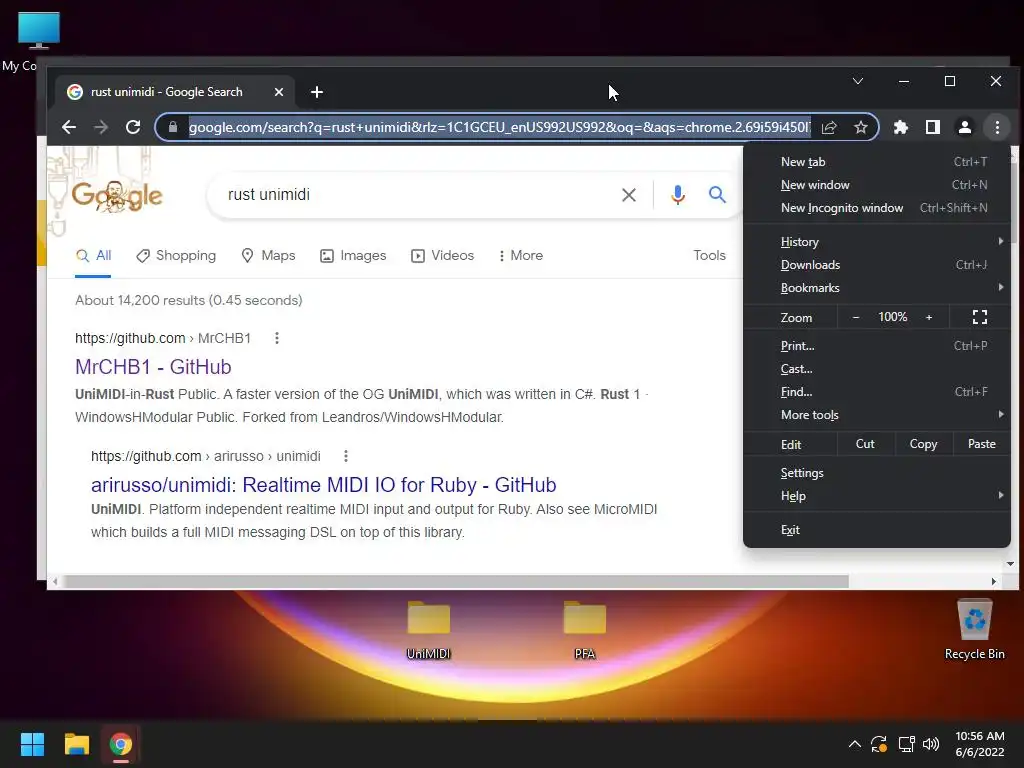This screenshot has height=768, width=1024.
Task: Open More search filters dropdown
Action: coord(520,255)
